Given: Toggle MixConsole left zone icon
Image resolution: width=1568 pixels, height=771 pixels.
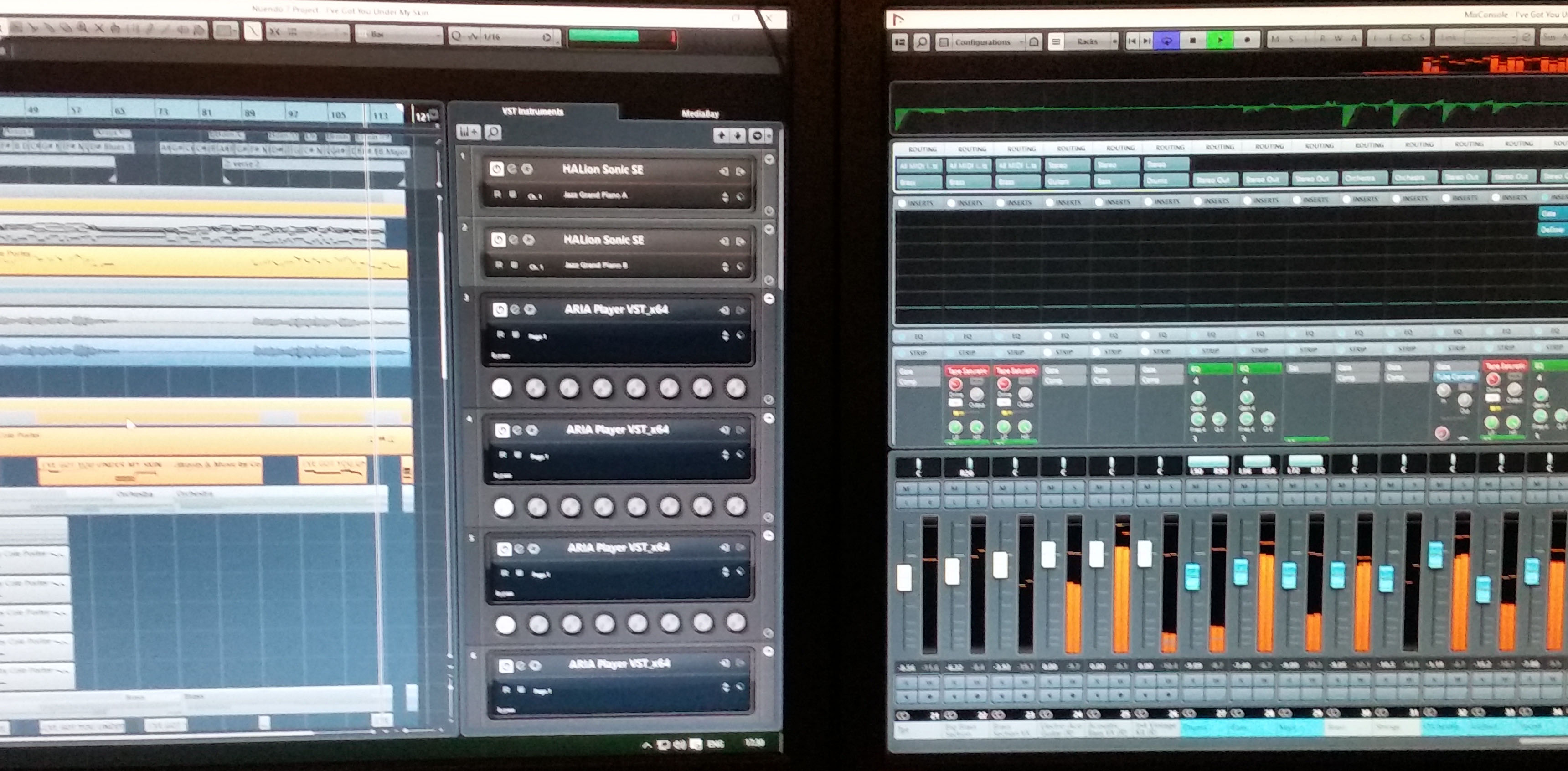Looking at the screenshot, I should pyautogui.click(x=900, y=42).
